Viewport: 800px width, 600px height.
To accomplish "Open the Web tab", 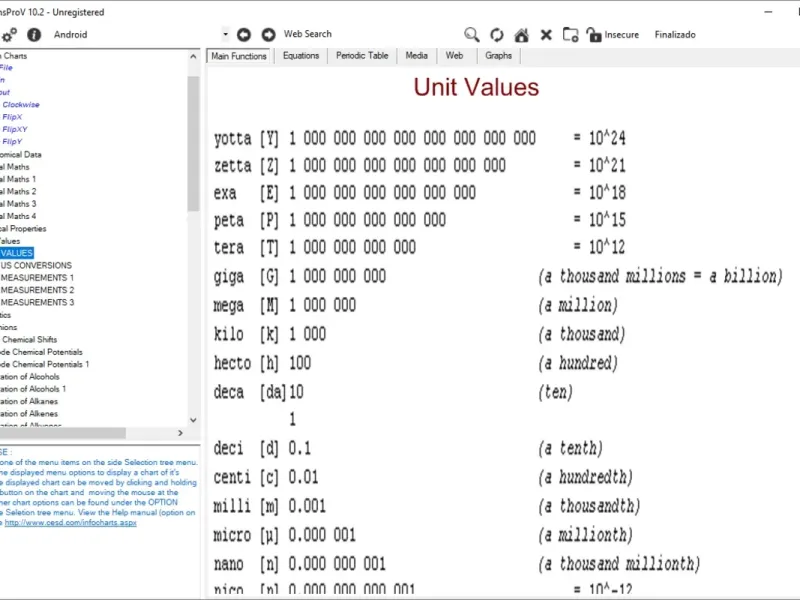I will pos(454,56).
